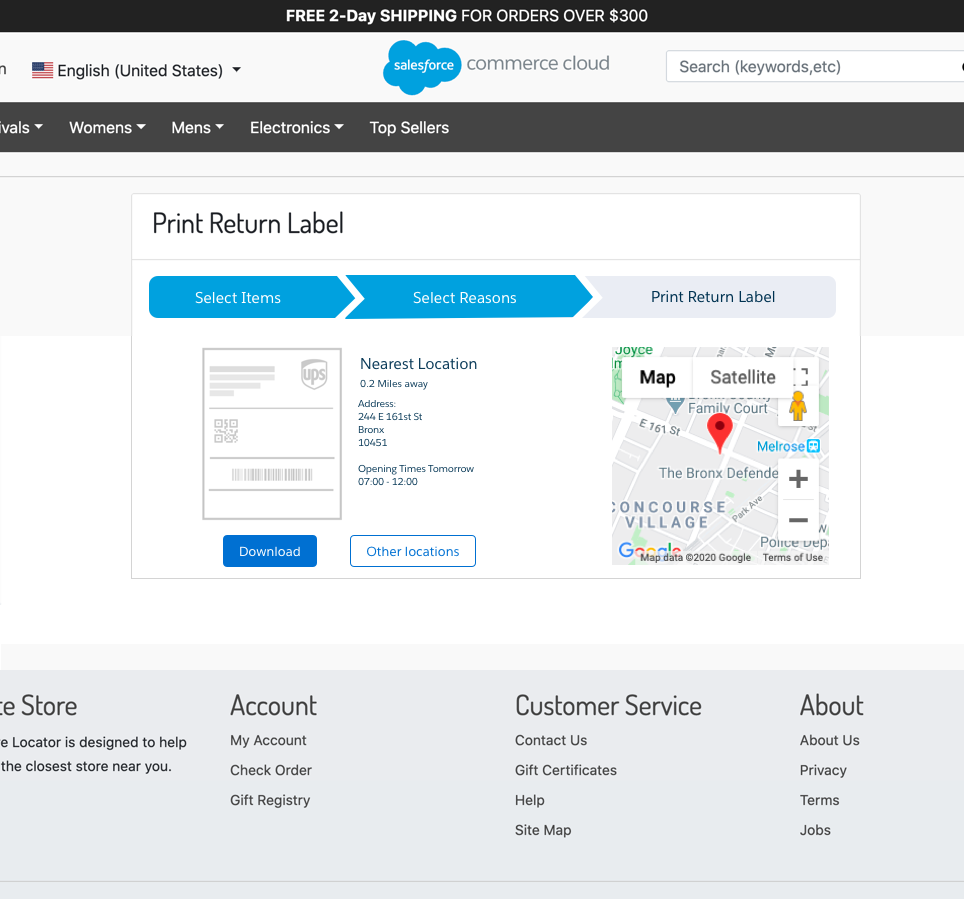Click the map's Terms of Use link
964x899 pixels.
pyautogui.click(x=793, y=557)
